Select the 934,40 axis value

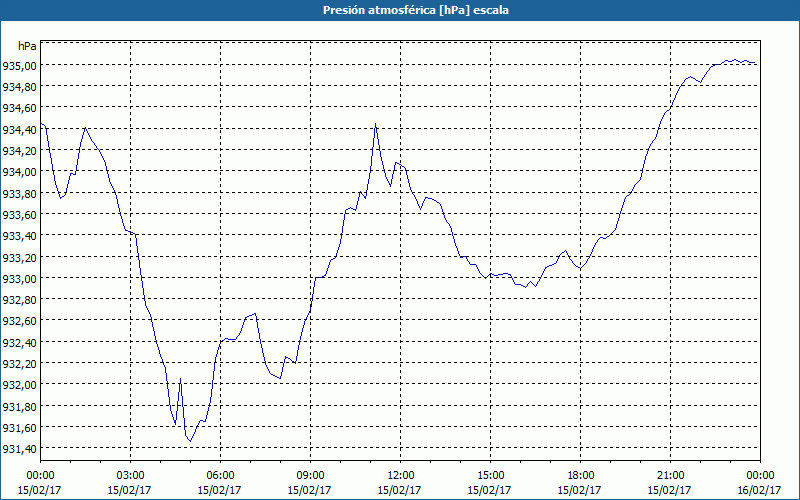point(19,129)
